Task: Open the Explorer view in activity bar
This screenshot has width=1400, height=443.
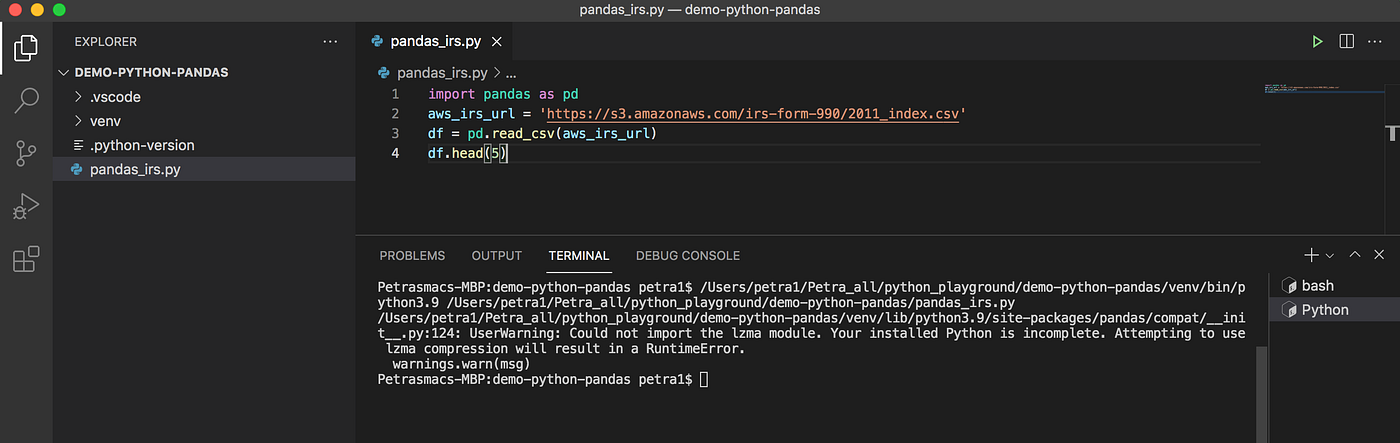Action: (26, 46)
